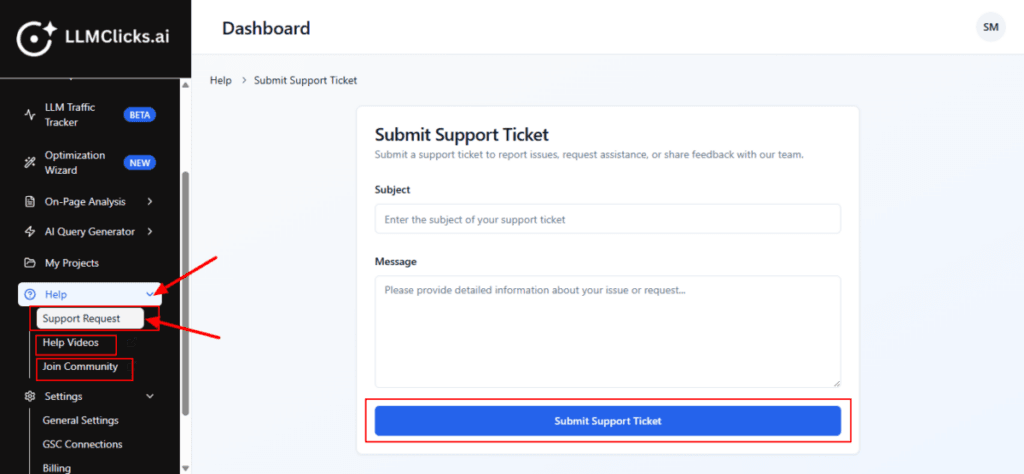Go to Help via the breadcrumb

point(221,80)
